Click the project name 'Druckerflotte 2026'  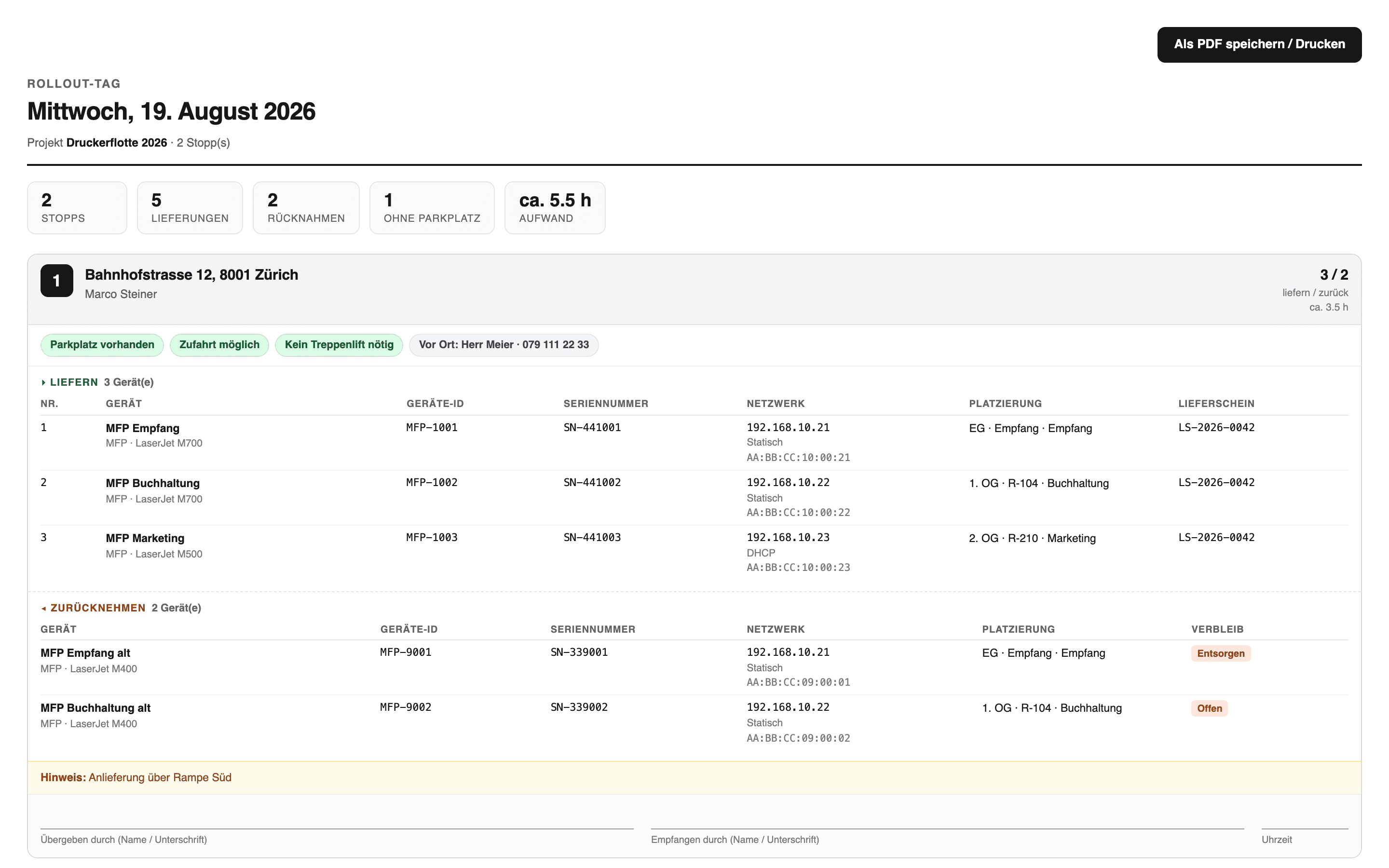click(117, 142)
